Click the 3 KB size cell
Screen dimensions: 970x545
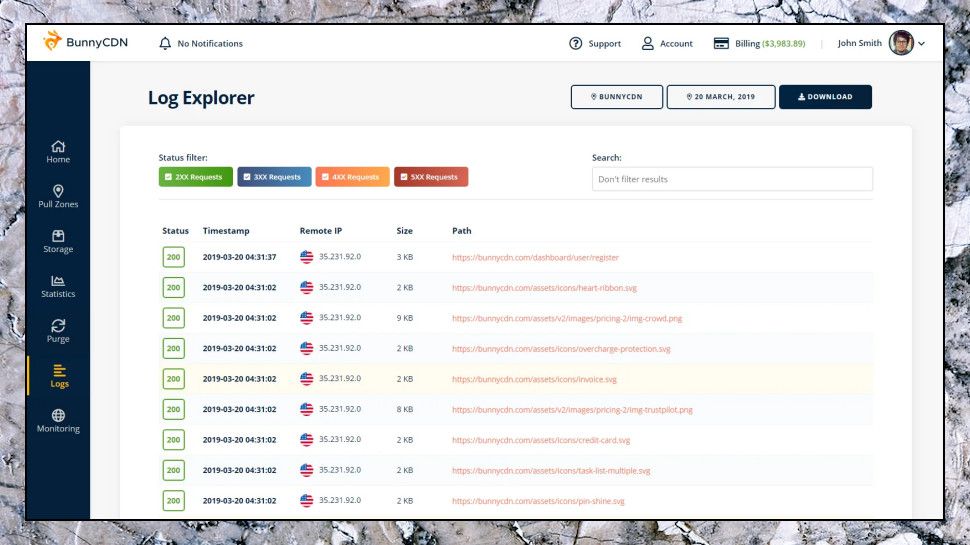[405, 257]
